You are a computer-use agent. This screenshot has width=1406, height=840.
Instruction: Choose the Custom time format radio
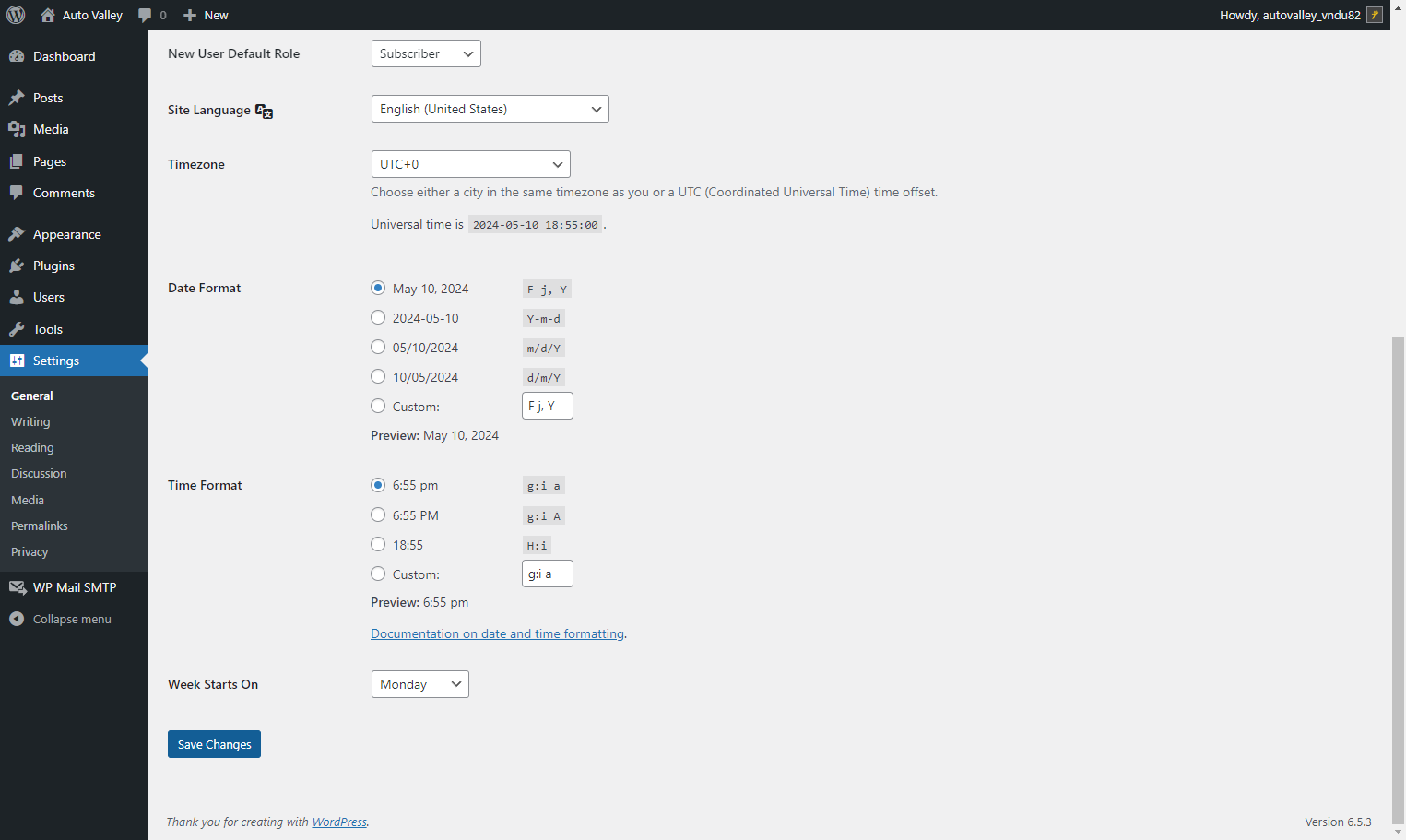pyautogui.click(x=378, y=574)
